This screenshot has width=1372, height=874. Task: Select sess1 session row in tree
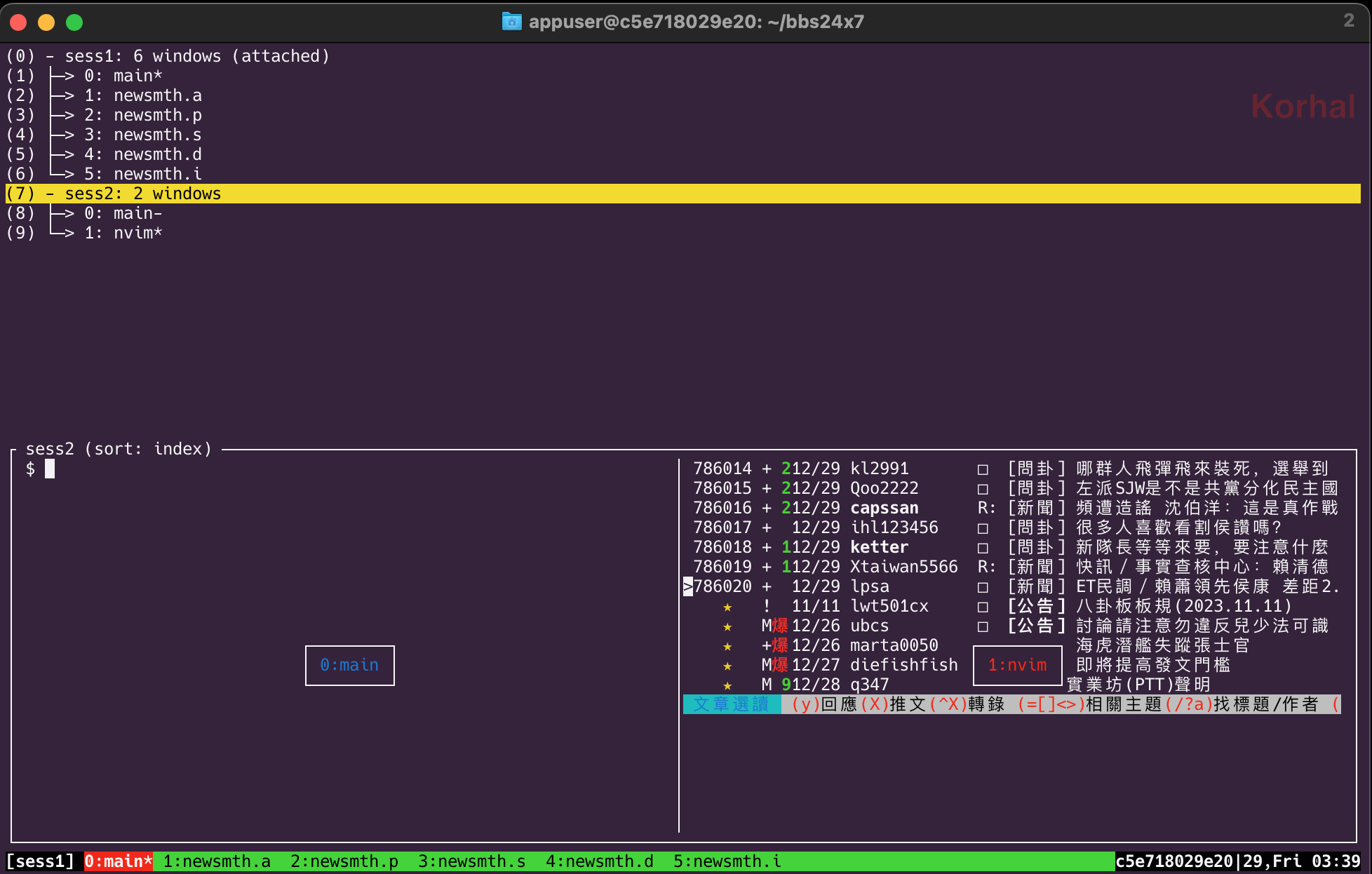click(x=168, y=56)
